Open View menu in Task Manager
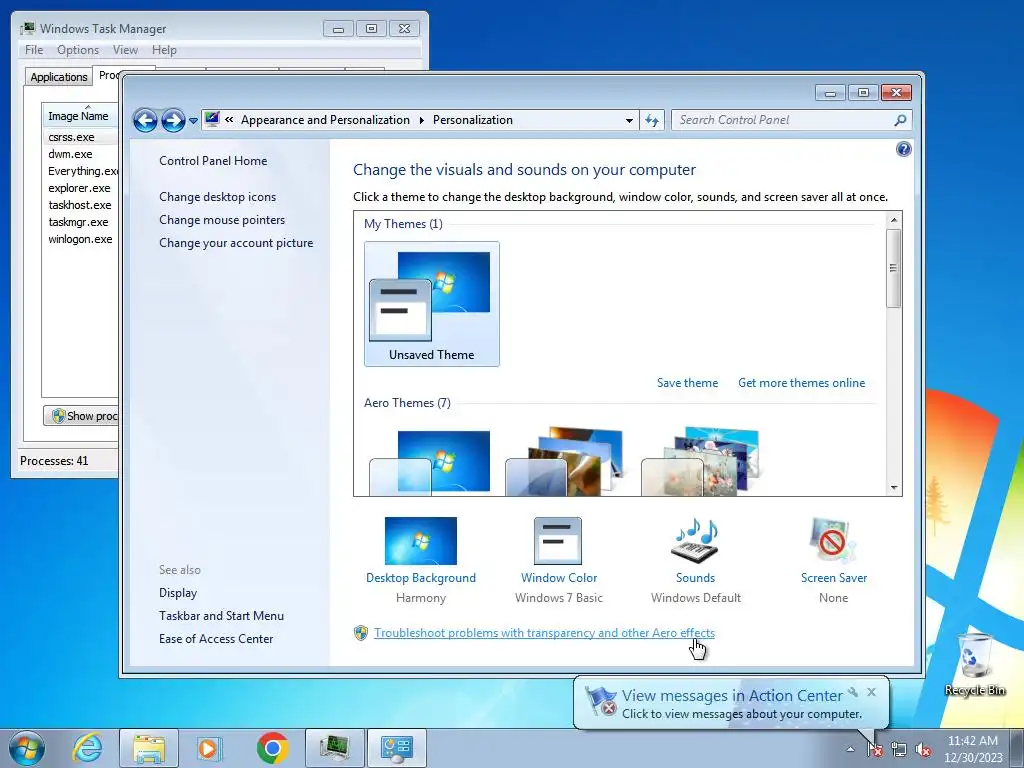1024x768 pixels. tap(125, 50)
